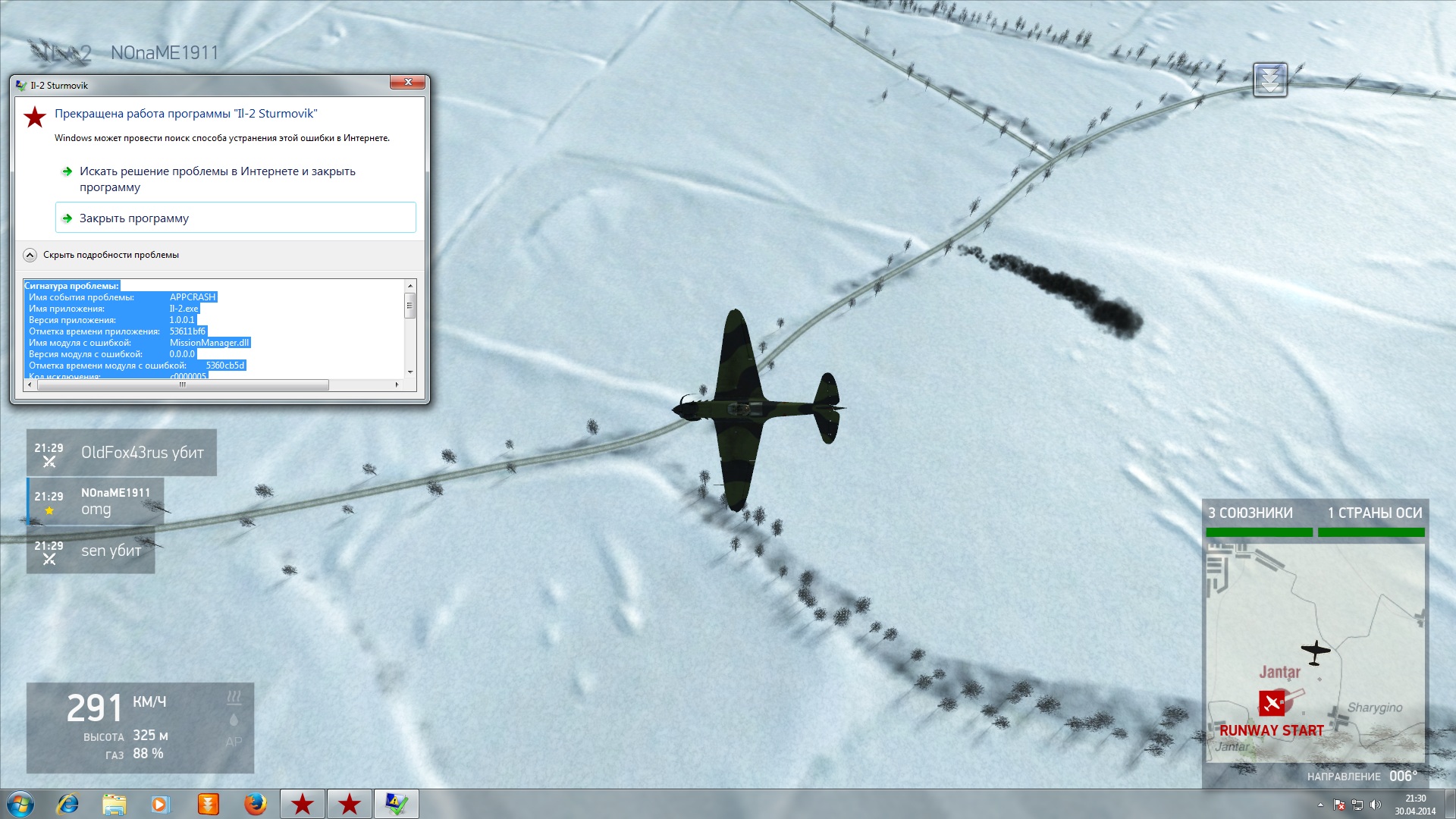Click the sen убит chat message
The height and width of the screenshot is (819, 1456).
pos(91,551)
